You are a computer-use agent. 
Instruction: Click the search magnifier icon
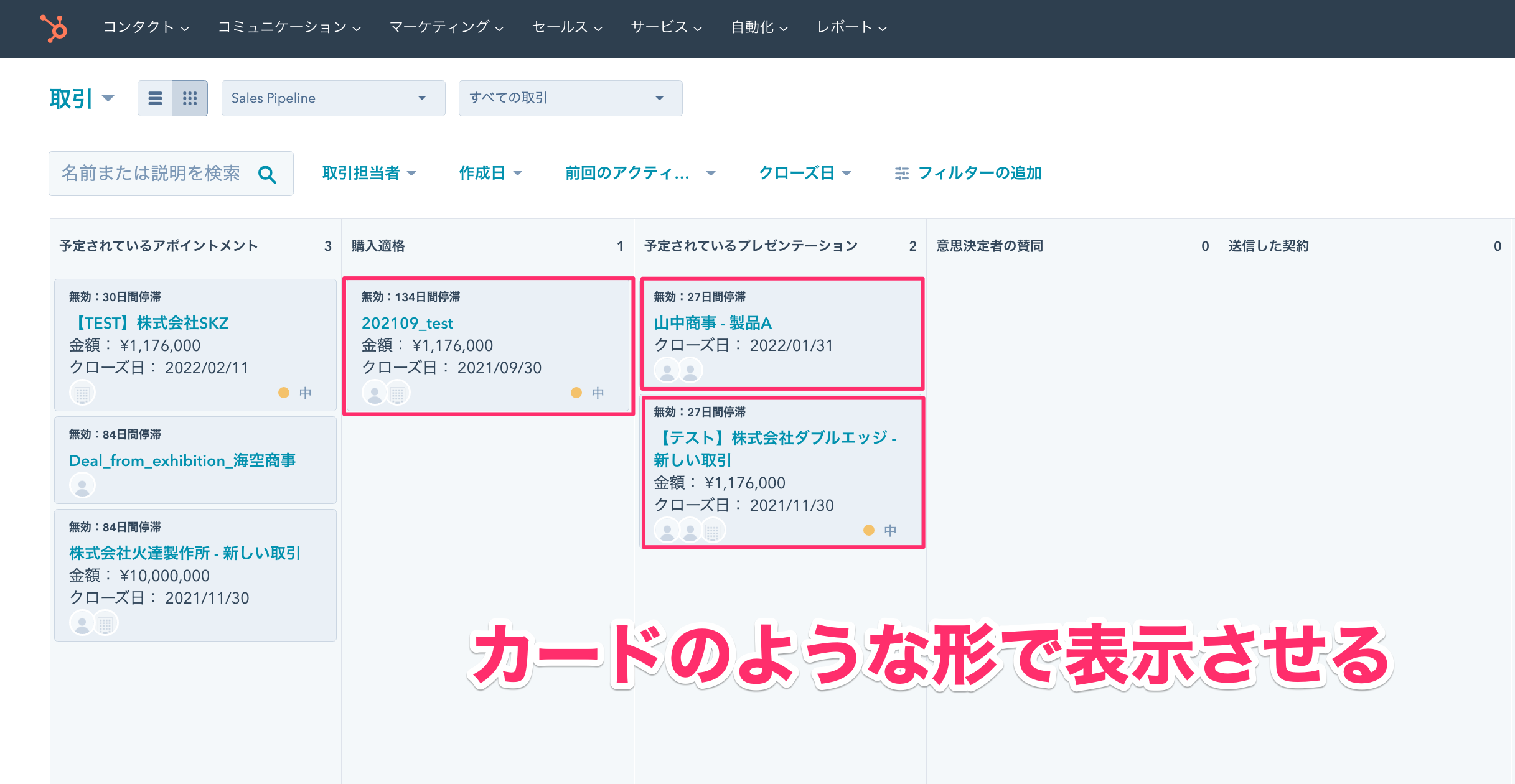pos(267,174)
